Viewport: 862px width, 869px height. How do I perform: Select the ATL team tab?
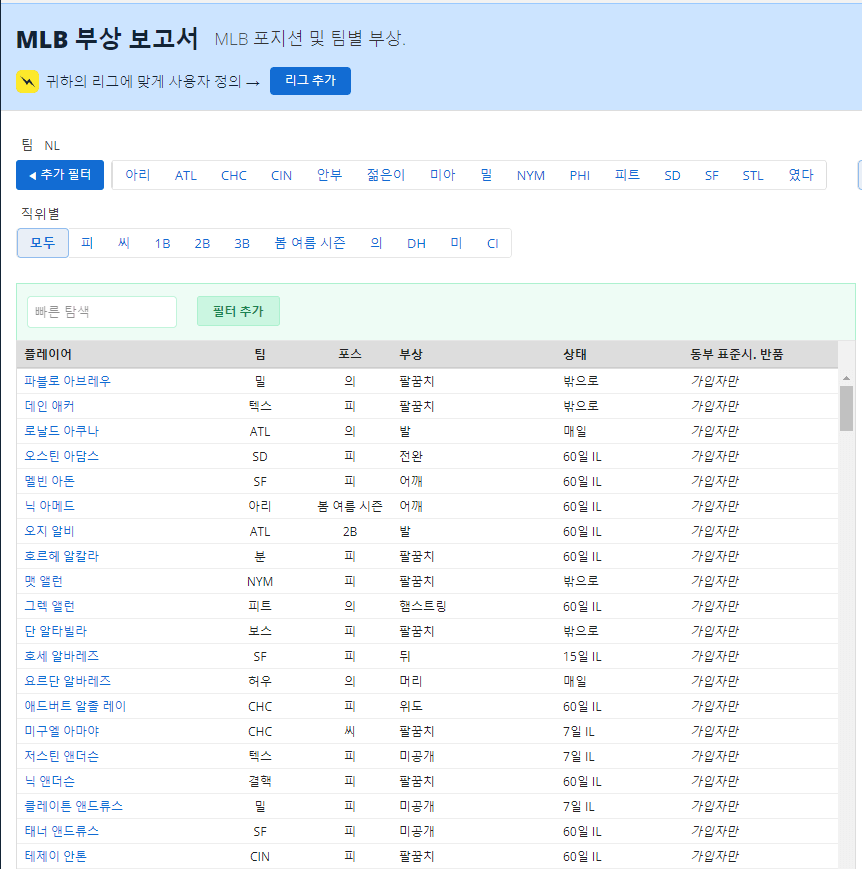pyautogui.click(x=186, y=175)
